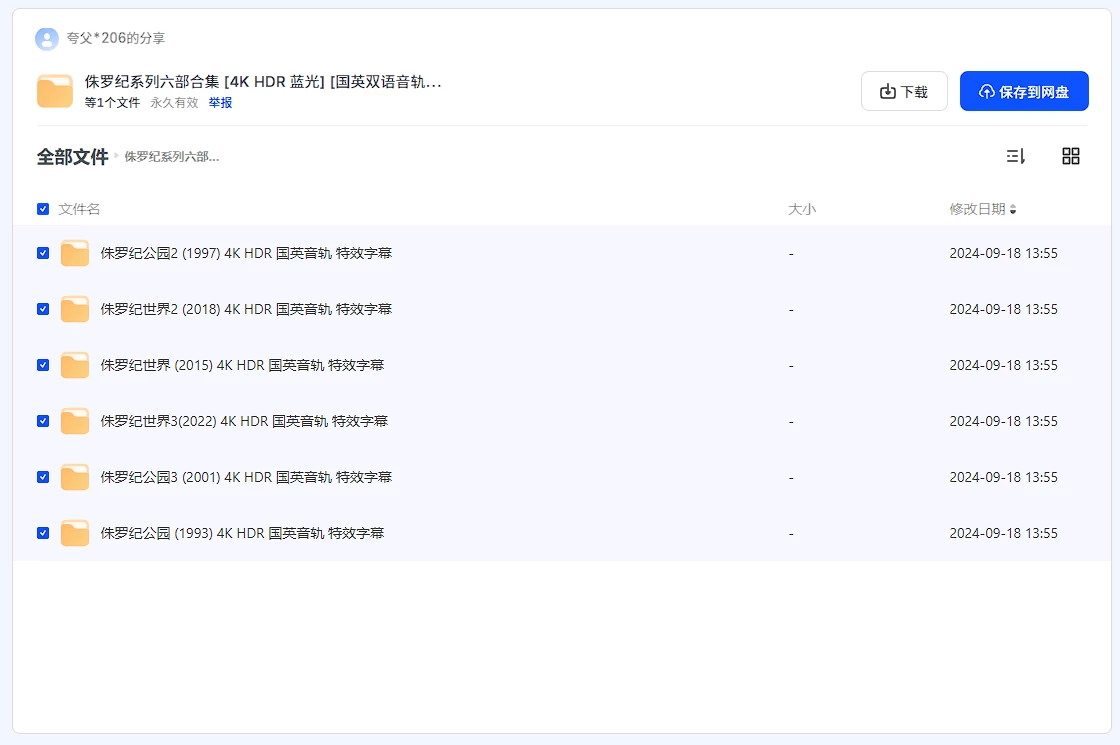
Task: Click the 大小 column header
Action: coord(802,209)
